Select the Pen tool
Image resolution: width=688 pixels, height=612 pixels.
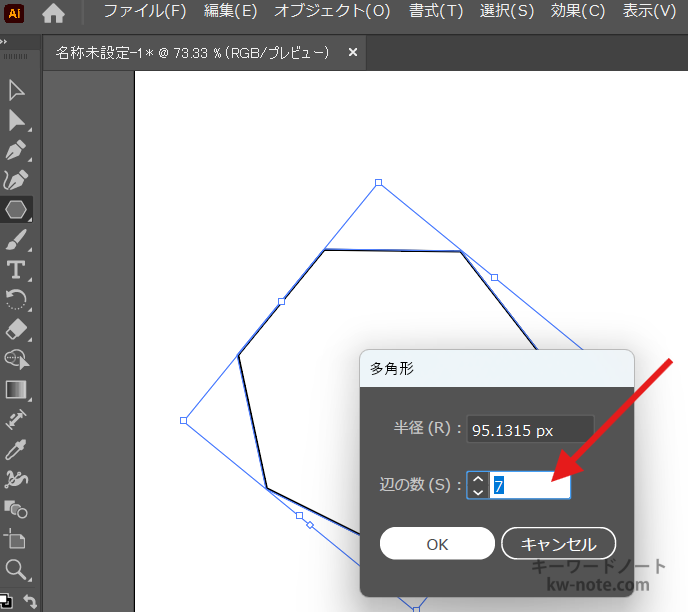16,151
